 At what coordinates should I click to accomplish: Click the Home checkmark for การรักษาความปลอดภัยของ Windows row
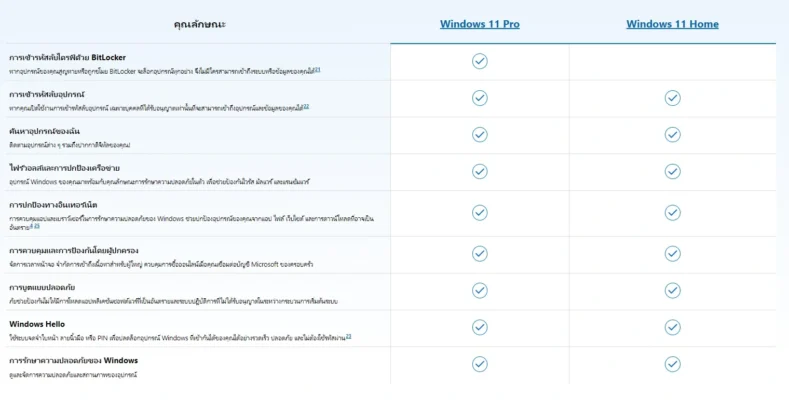[x=672, y=363]
